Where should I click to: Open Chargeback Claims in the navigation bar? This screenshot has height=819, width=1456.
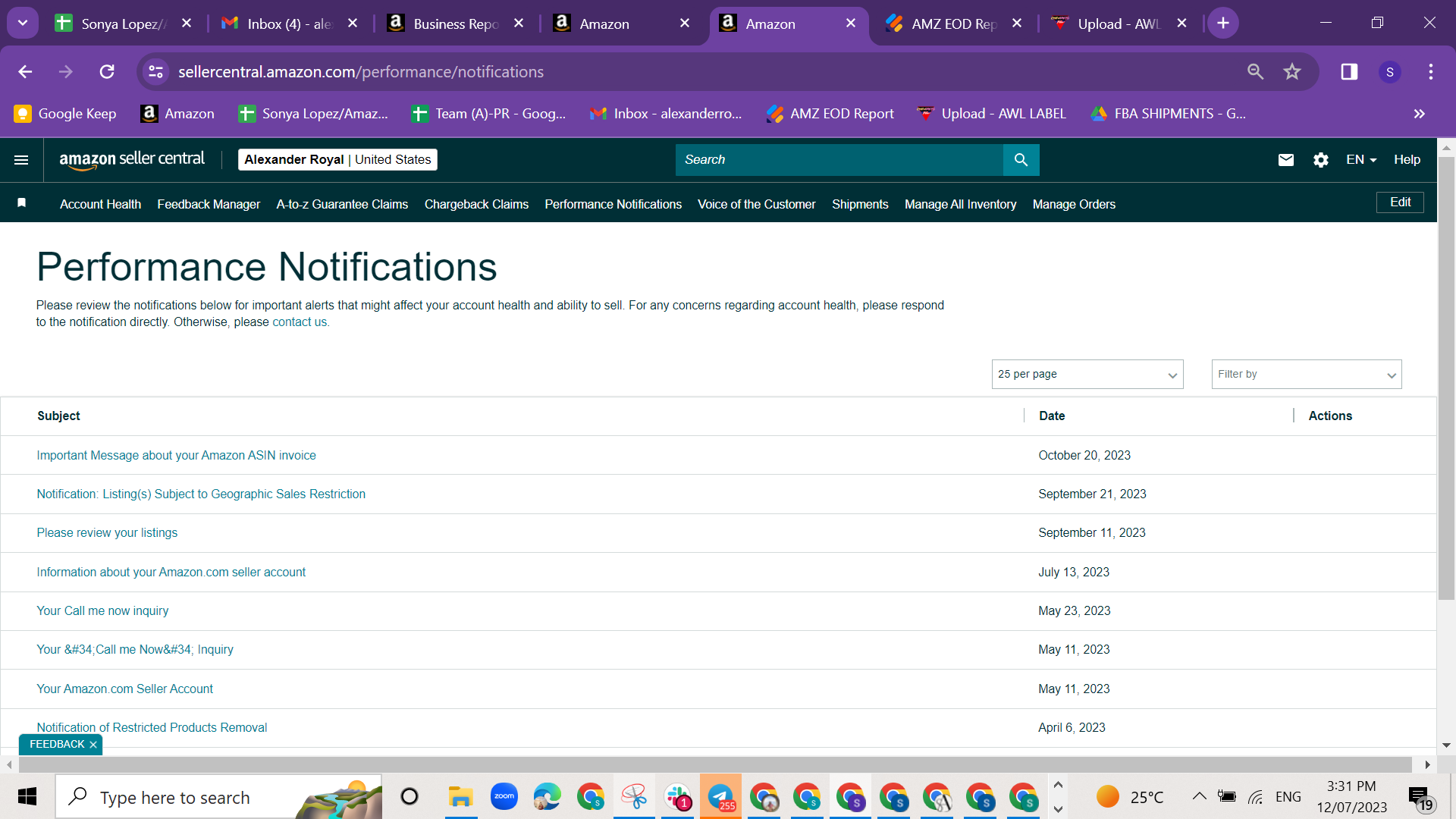click(x=476, y=204)
